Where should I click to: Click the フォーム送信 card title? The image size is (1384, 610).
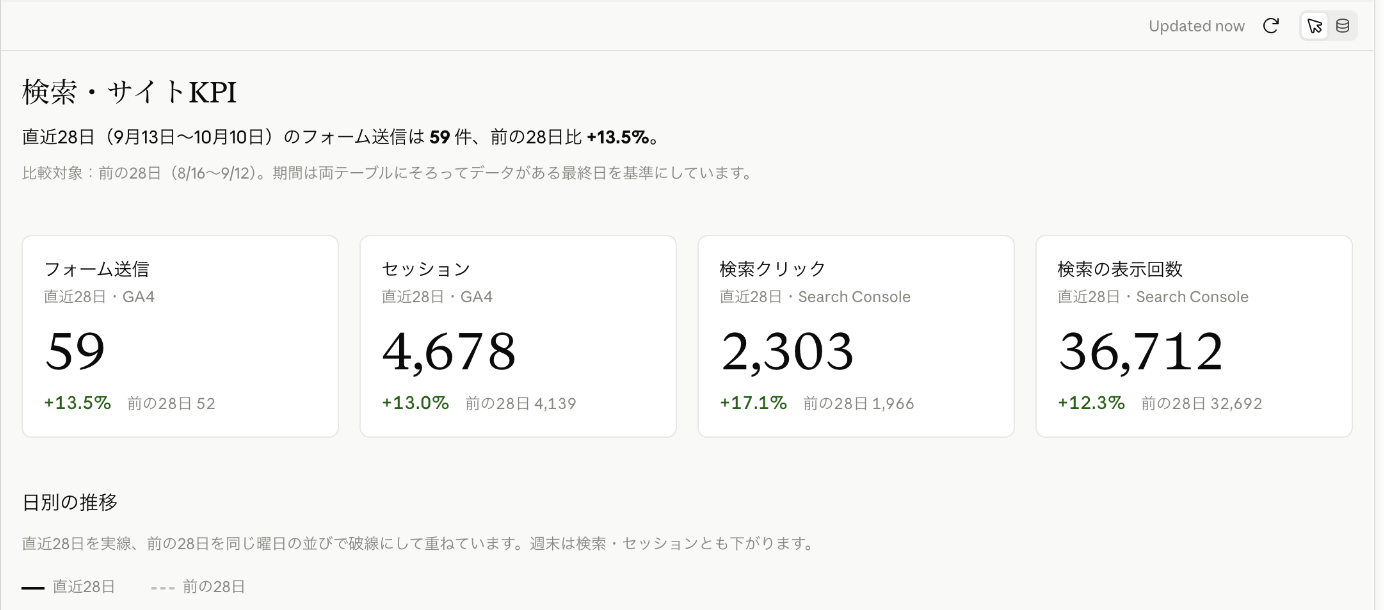click(x=96, y=269)
